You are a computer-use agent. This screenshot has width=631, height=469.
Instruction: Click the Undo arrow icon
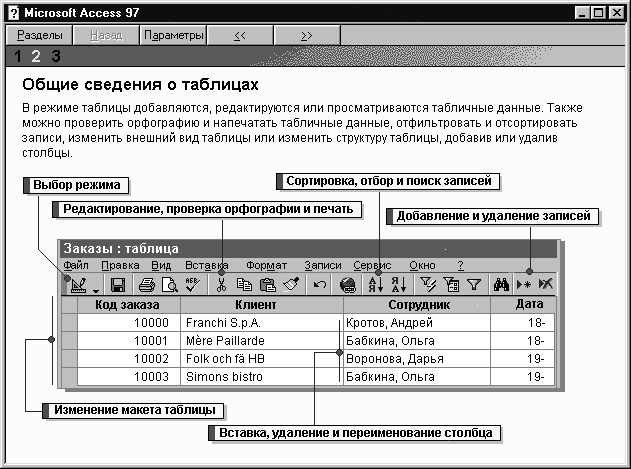click(320, 285)
